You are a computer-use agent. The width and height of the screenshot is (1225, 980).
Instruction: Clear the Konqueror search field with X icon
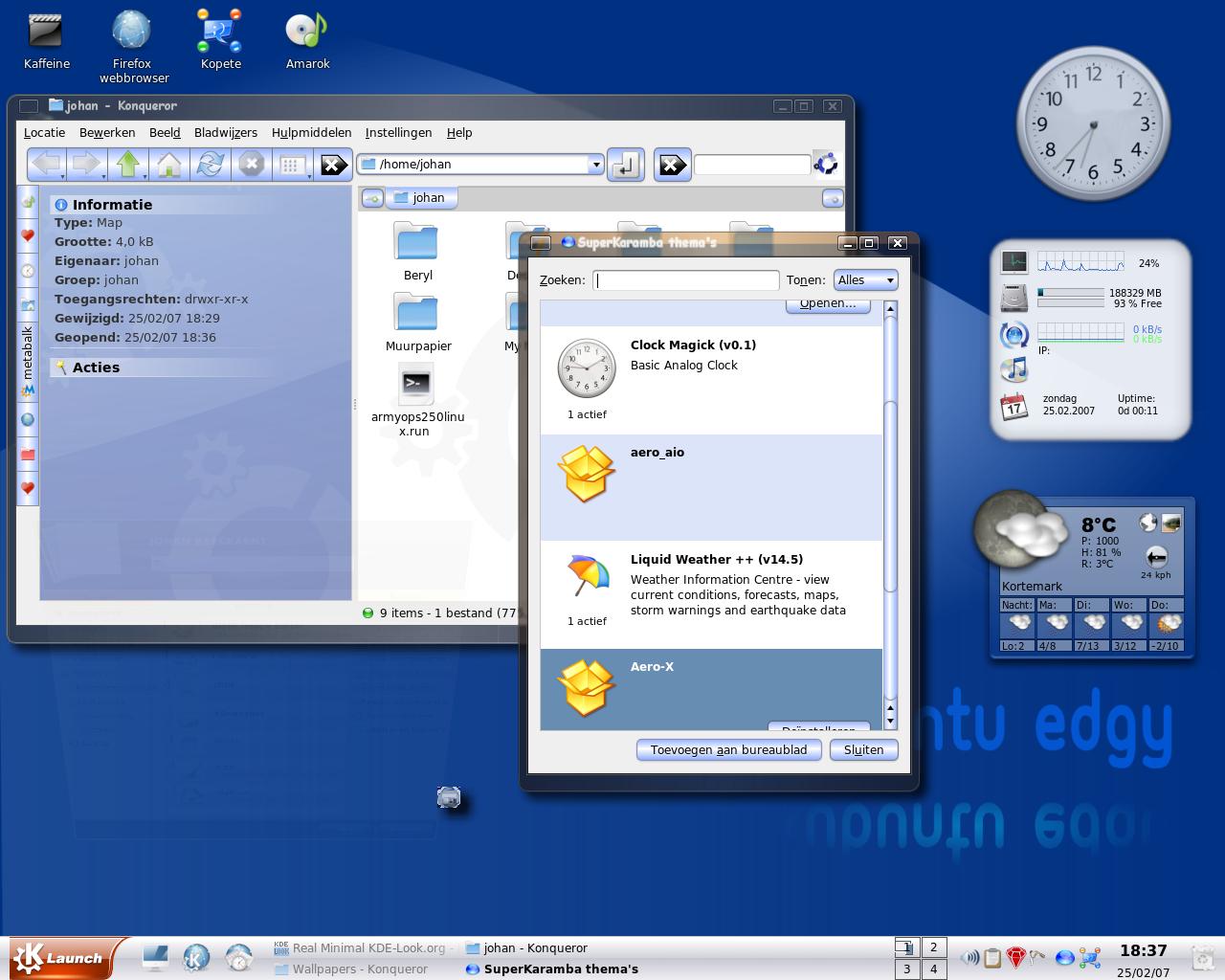(673, 166)
